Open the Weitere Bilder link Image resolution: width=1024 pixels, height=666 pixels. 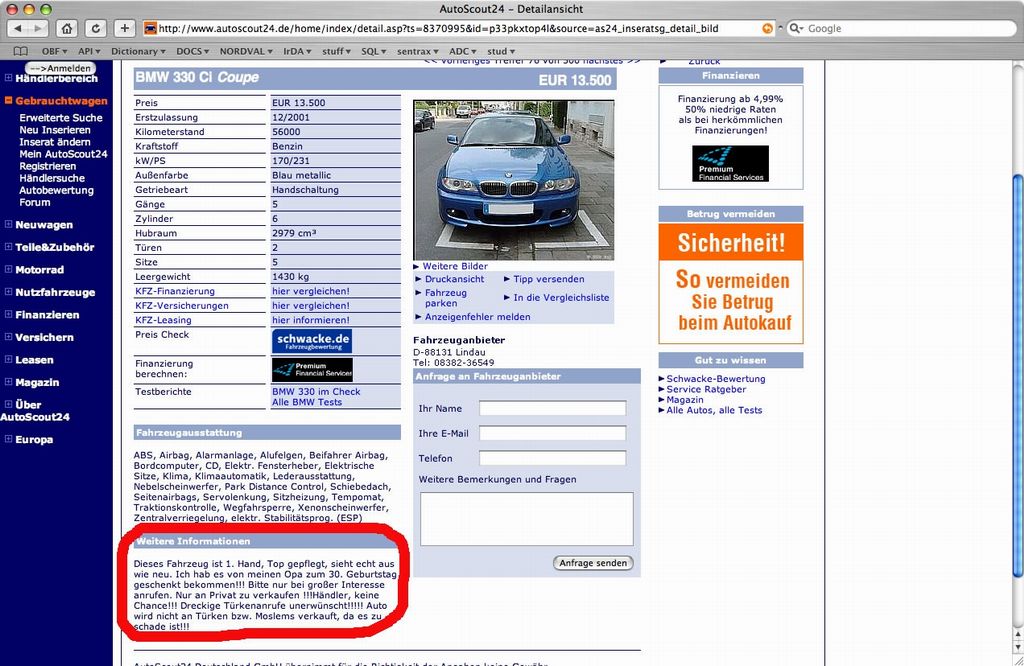(455, 266)
